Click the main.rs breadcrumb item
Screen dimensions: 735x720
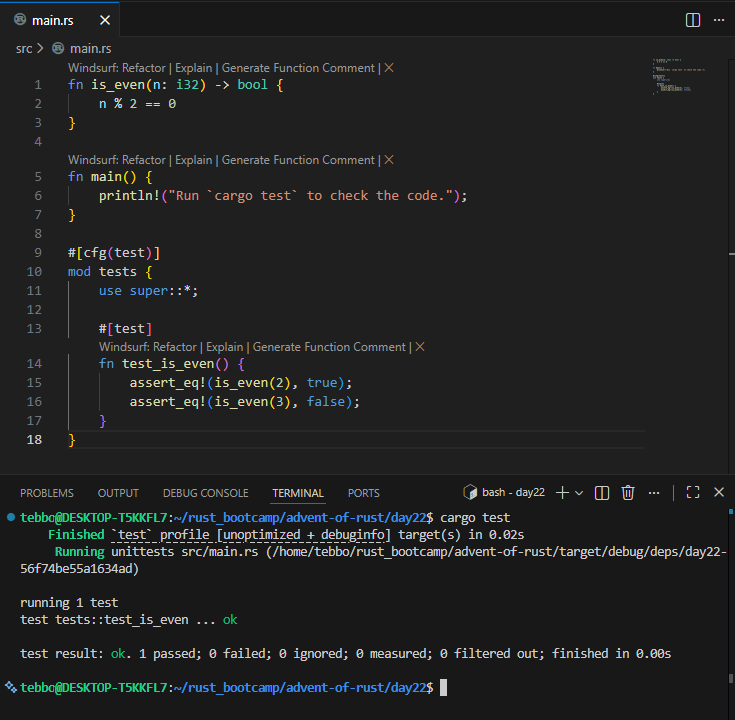click(x=90, y=49)
